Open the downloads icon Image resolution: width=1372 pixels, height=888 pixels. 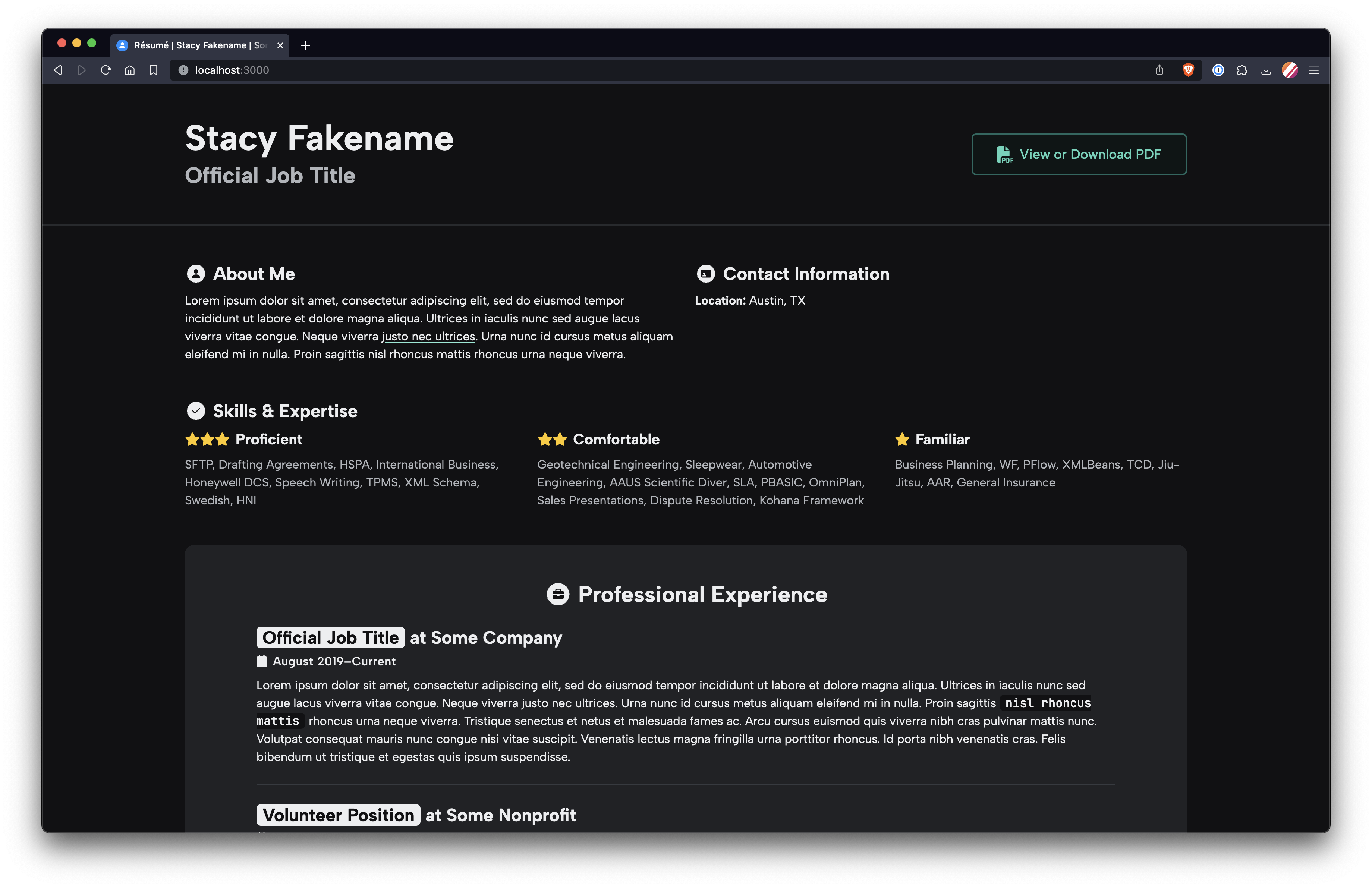(x=1266, y=70)
